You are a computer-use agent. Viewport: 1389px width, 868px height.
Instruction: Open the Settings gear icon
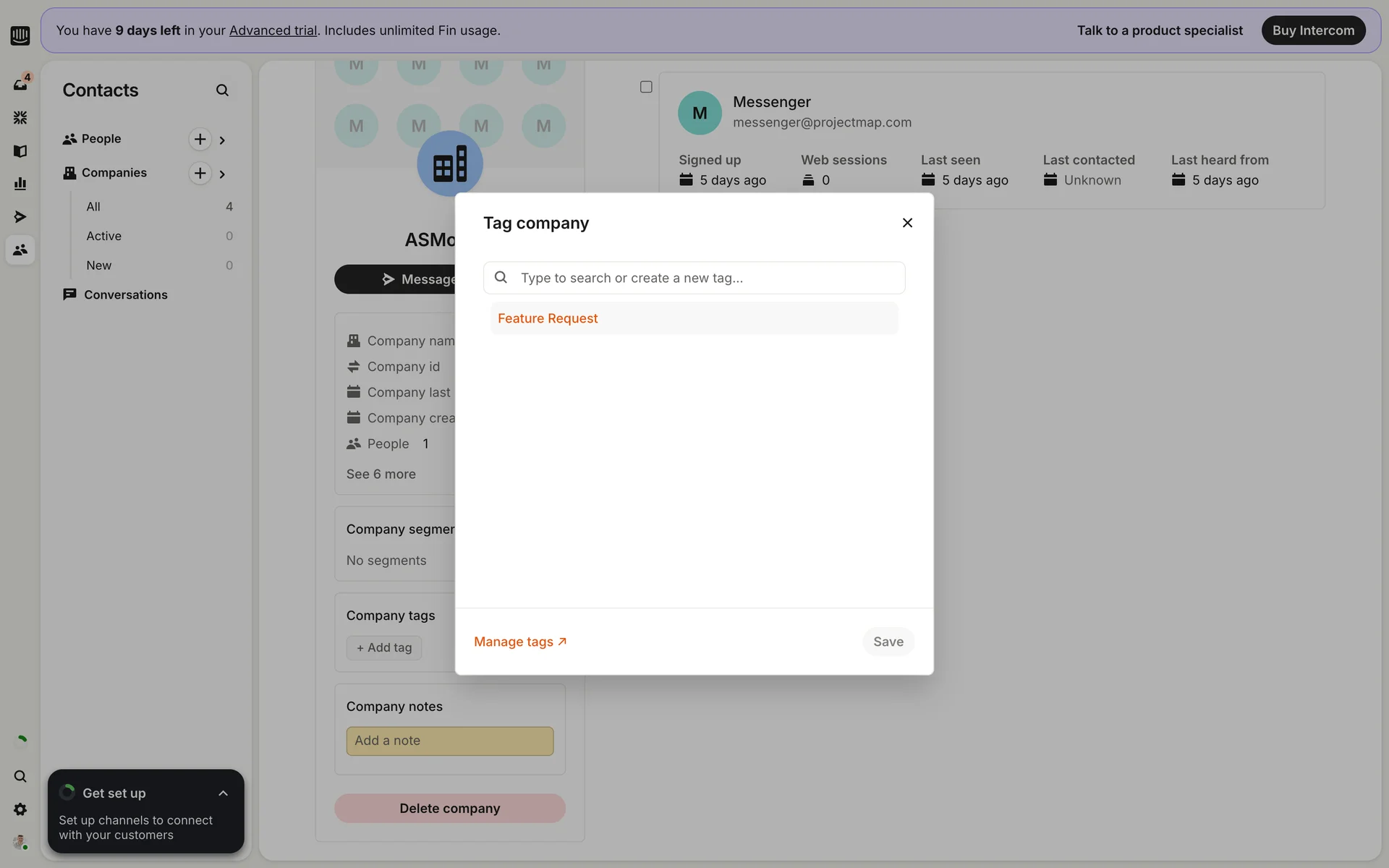click(x=20, y=809)
